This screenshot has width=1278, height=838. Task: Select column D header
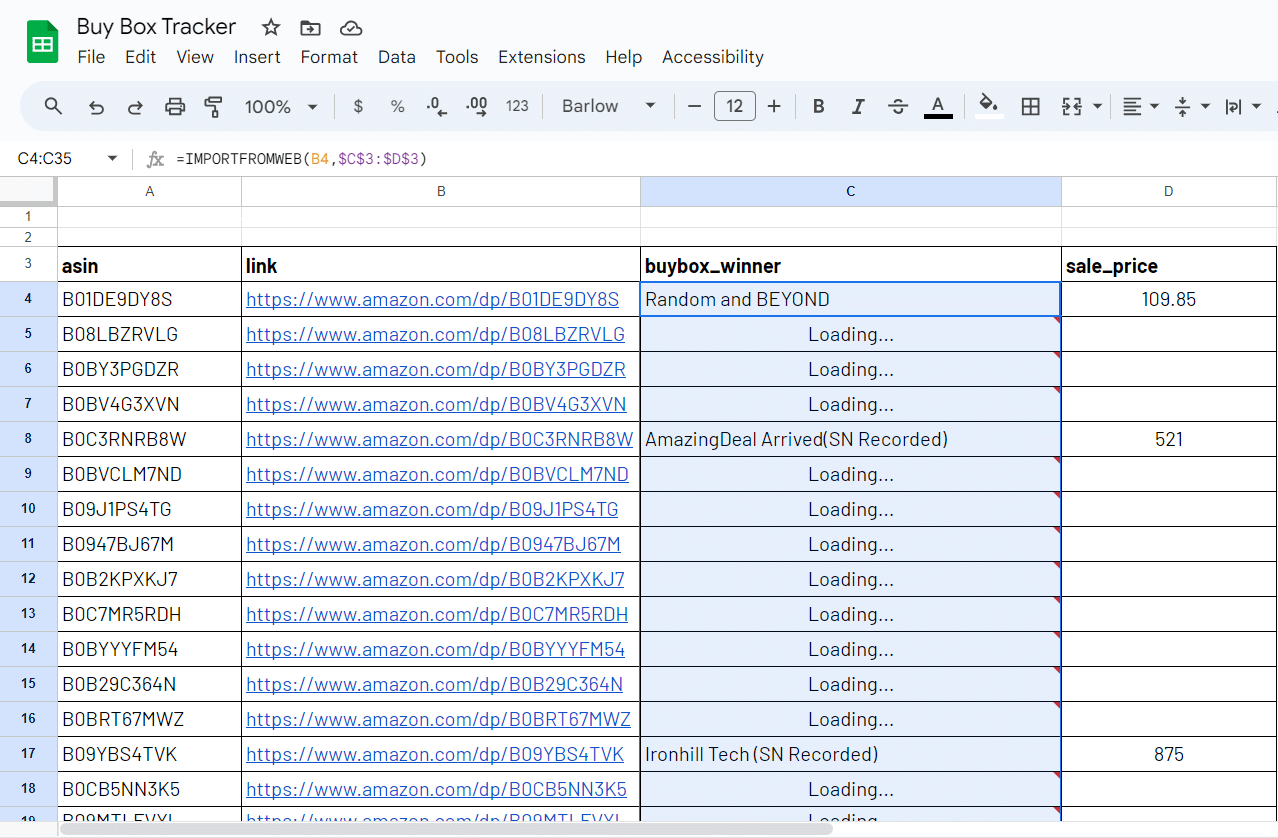pyautogui.click(x=1168, y=191)
